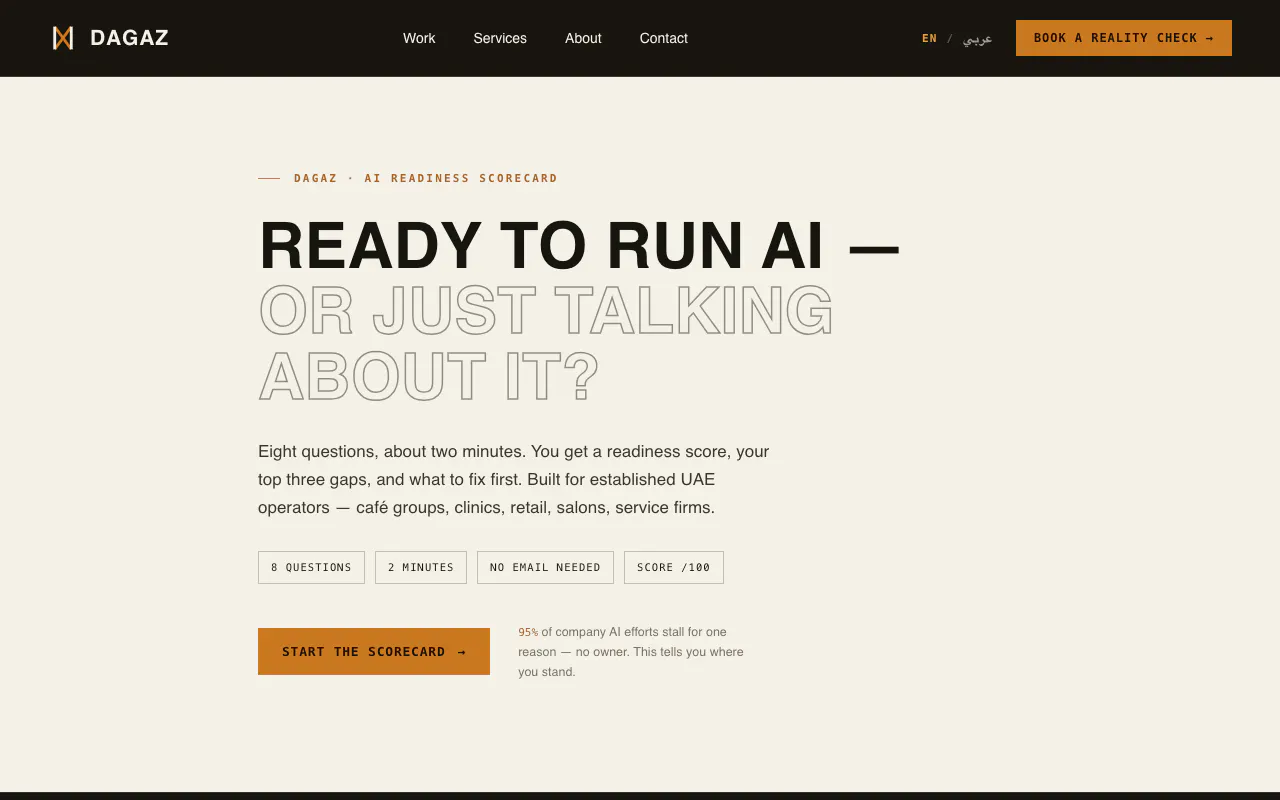Go to the Services page

pos(500,38)
